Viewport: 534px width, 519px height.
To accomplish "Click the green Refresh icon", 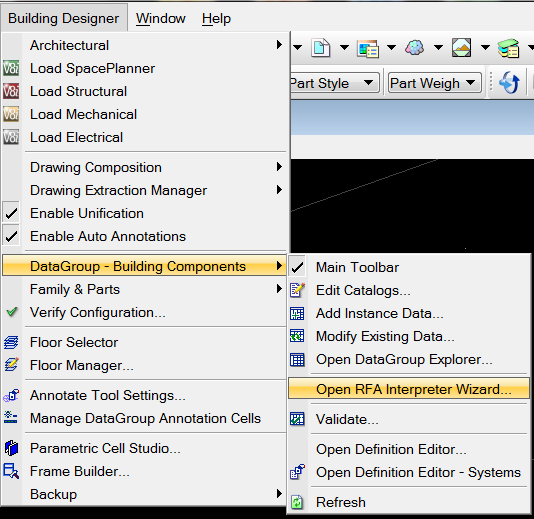I will (297, 502).
